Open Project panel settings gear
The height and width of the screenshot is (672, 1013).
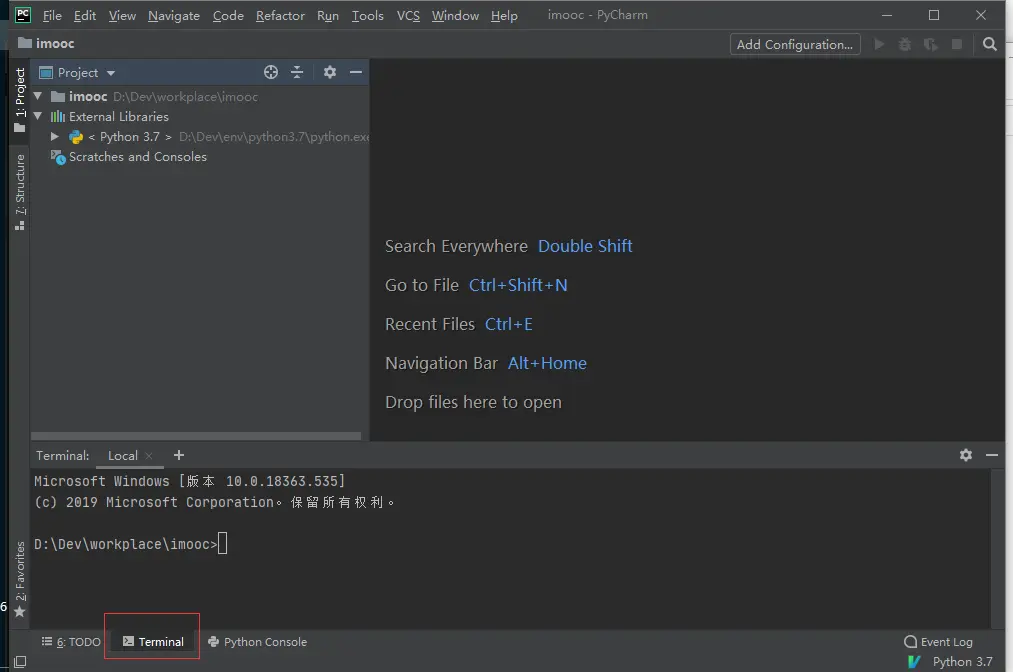(329, 72)
